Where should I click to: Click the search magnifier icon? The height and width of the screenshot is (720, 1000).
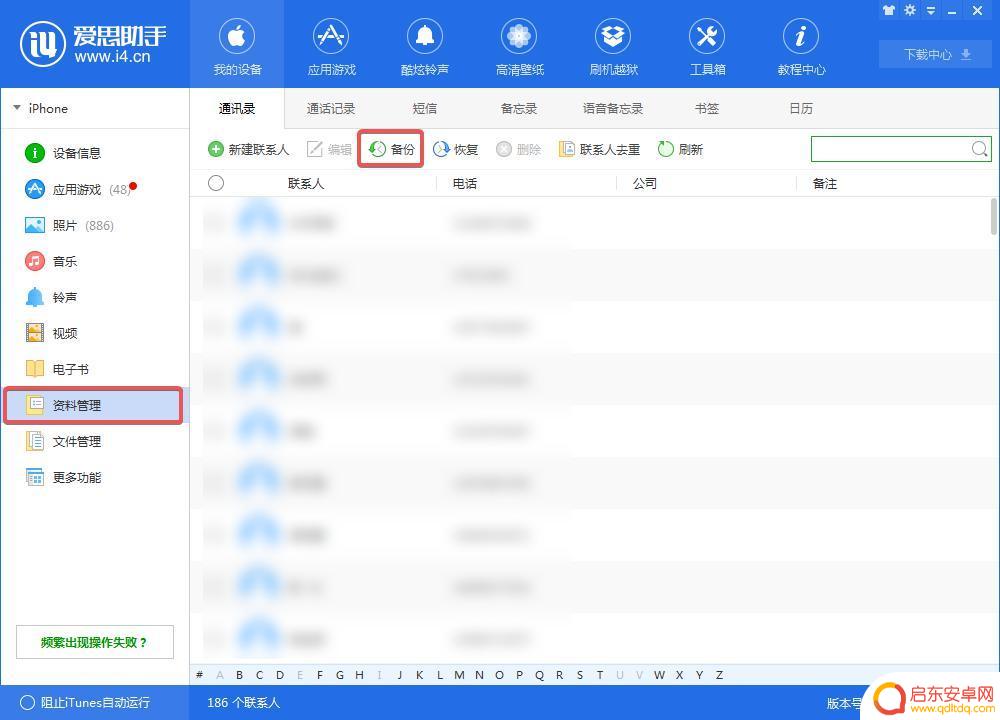click(980, 149)
